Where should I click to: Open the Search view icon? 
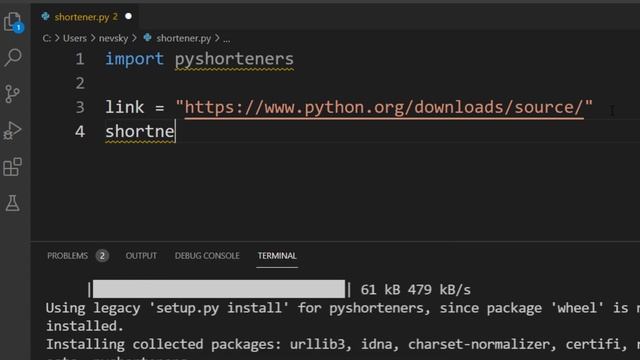click(13, 57)
